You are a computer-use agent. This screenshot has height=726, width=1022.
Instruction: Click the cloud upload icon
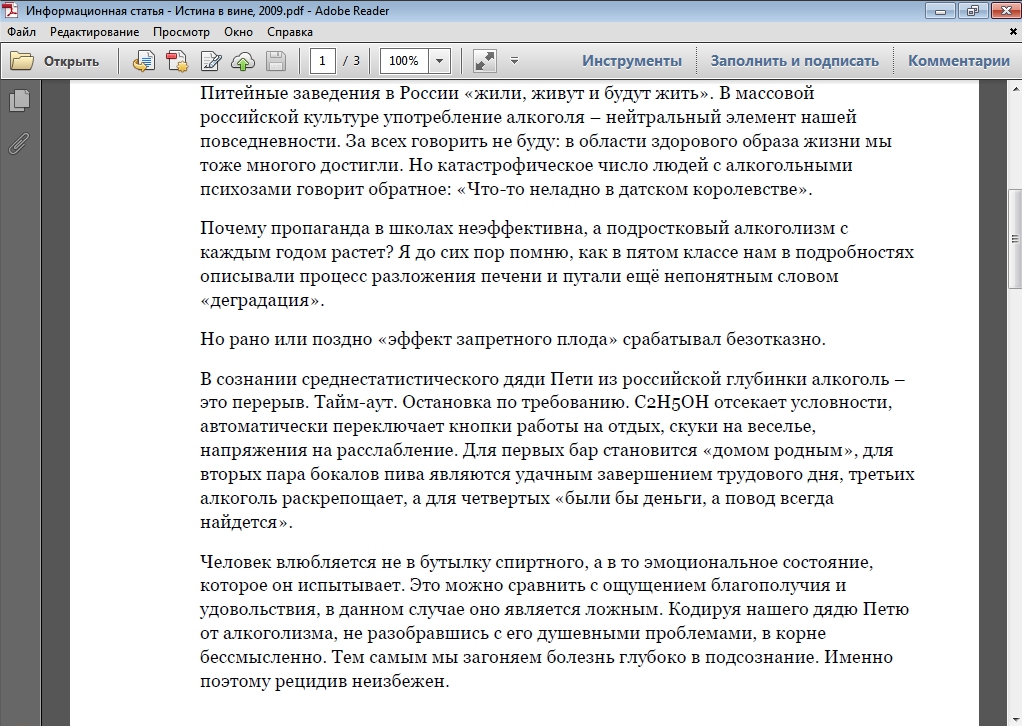(x=243, y=61)
